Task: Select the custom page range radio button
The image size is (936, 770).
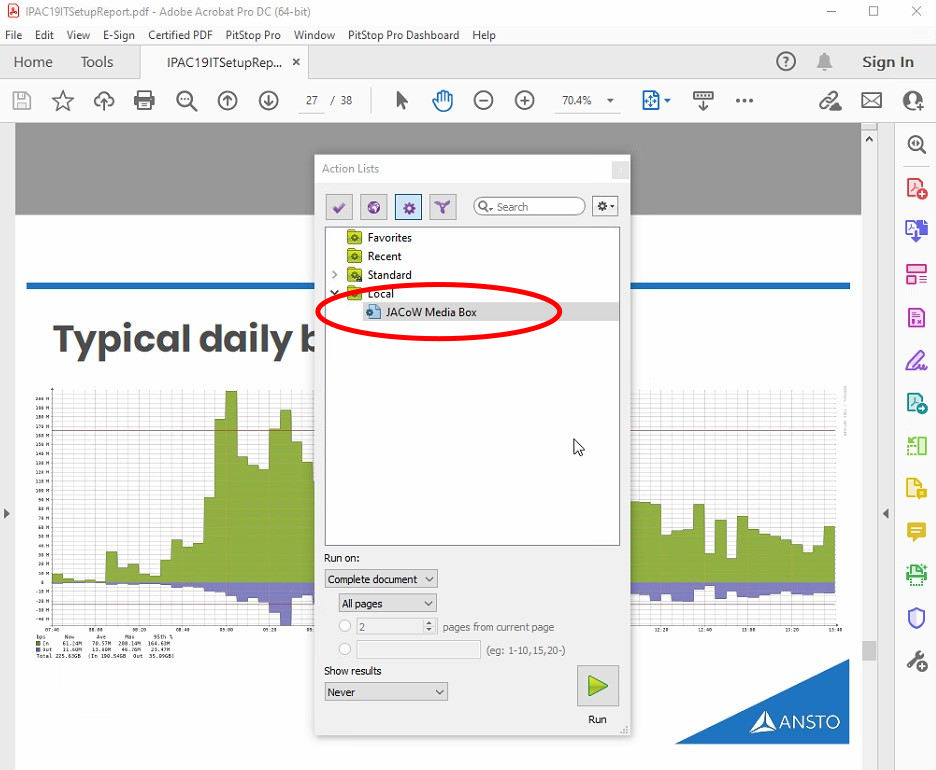Action: coord(345,649)
